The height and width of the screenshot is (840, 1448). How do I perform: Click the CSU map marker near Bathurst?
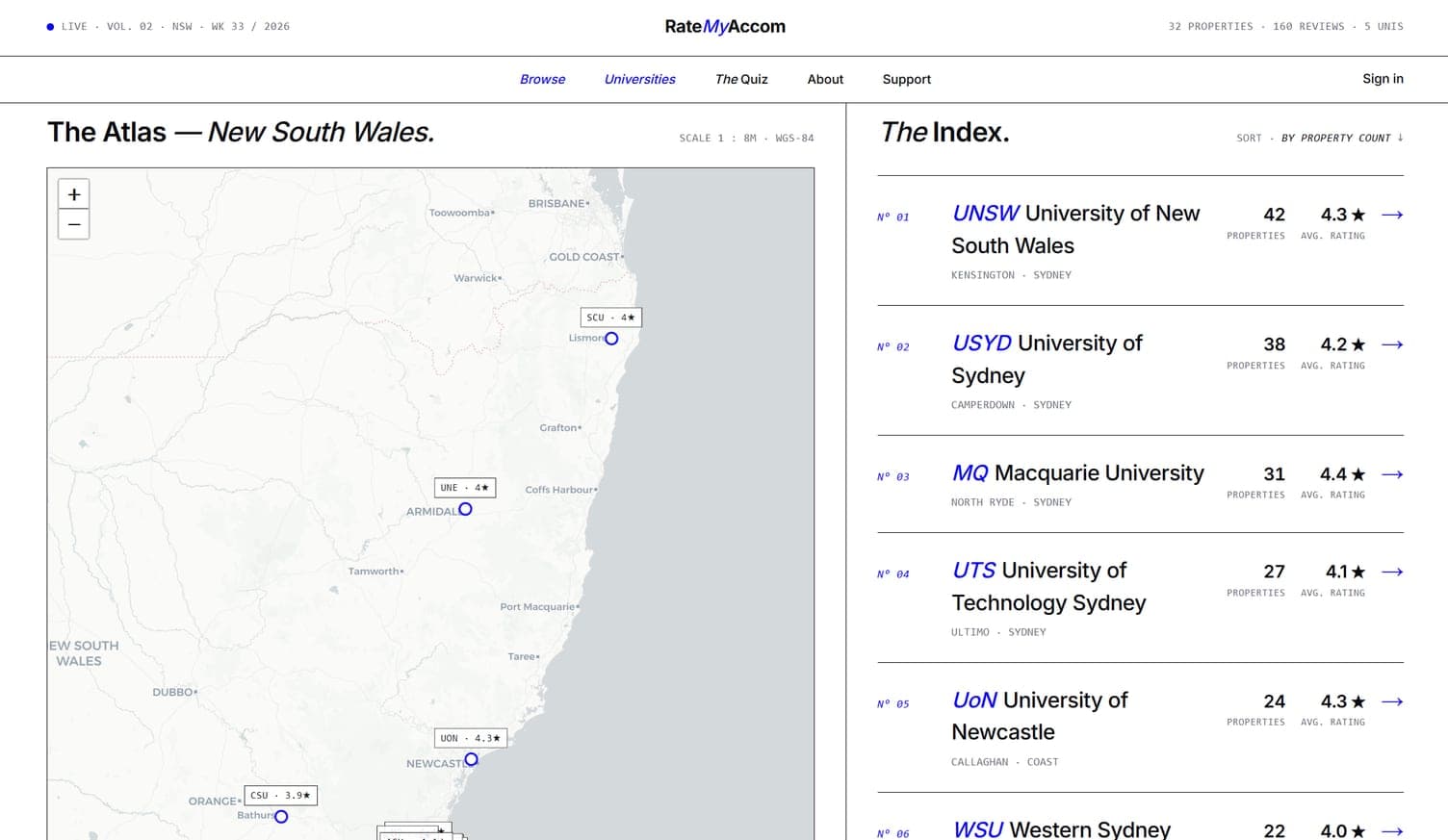coord(281,817)
